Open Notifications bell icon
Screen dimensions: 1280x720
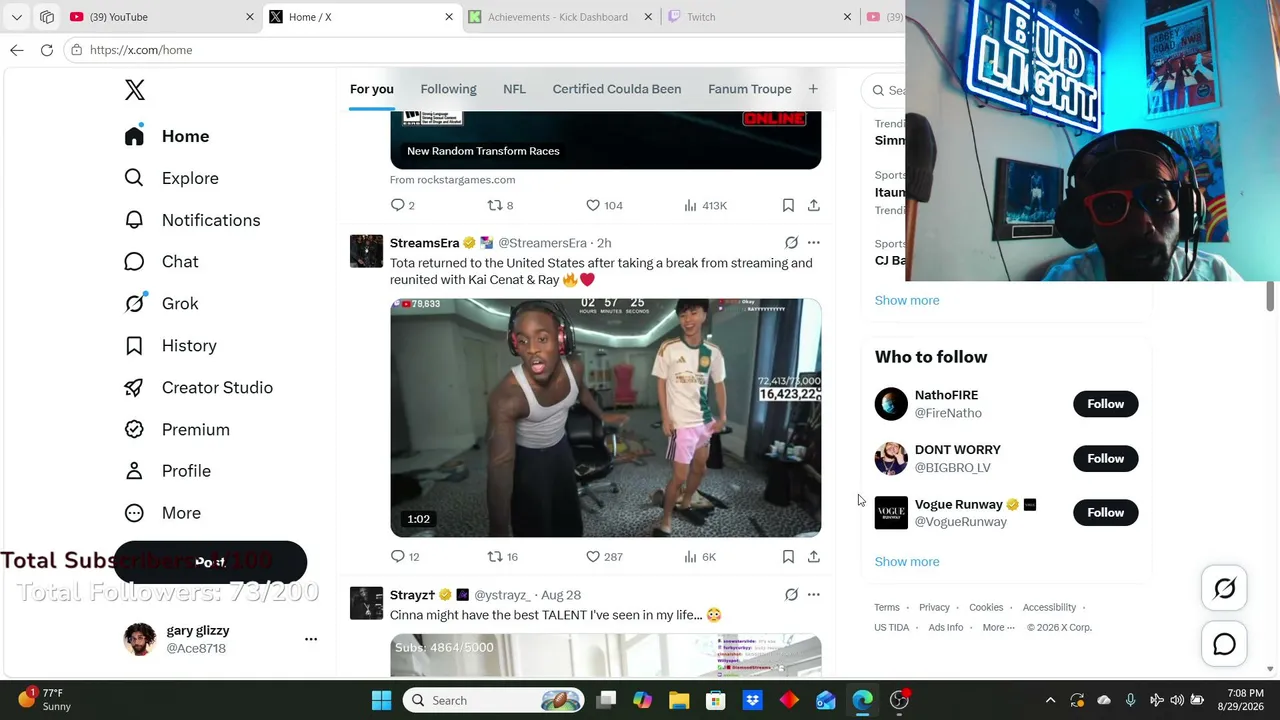[134, 220]
